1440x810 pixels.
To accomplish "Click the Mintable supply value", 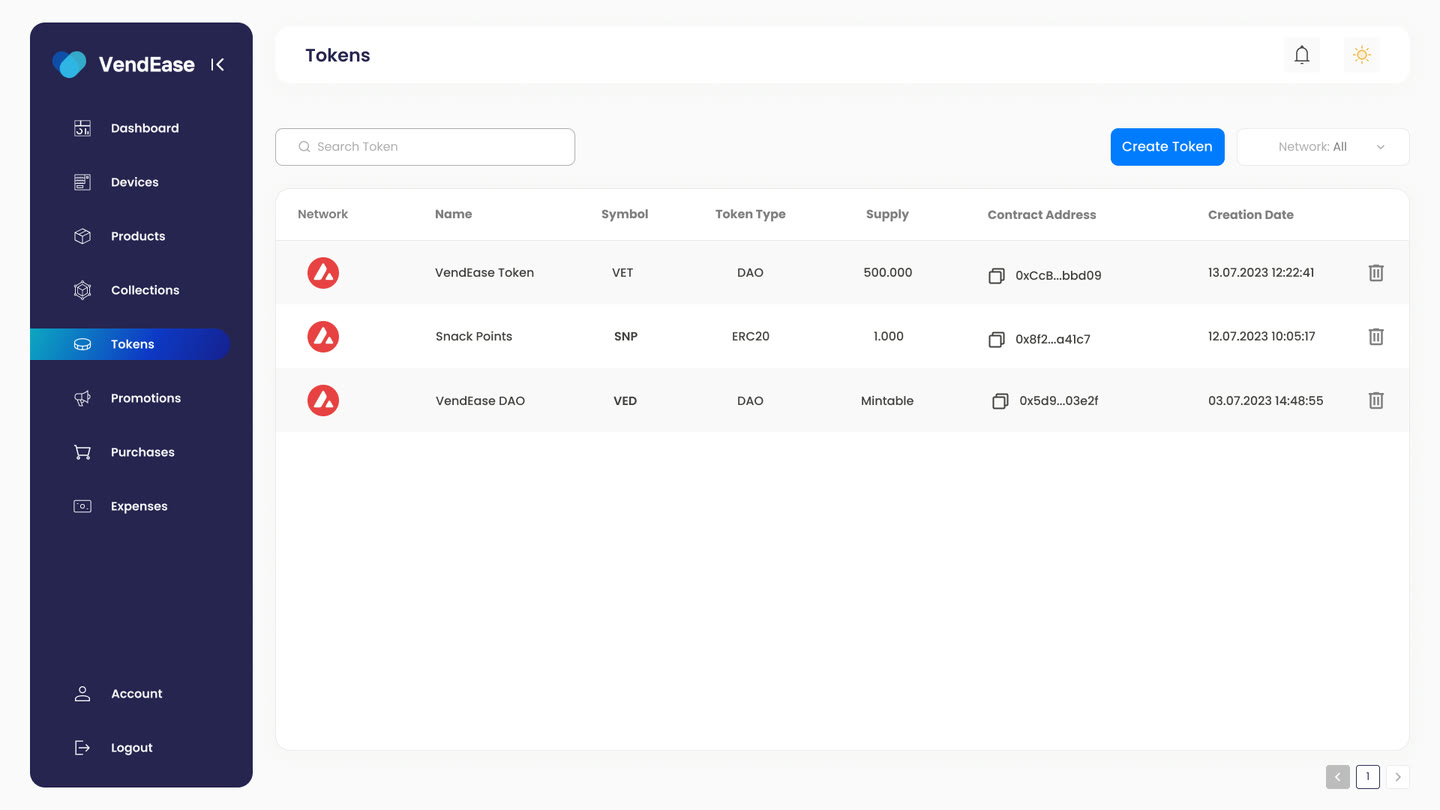I will pyautogui.click(x=887, y=400).
